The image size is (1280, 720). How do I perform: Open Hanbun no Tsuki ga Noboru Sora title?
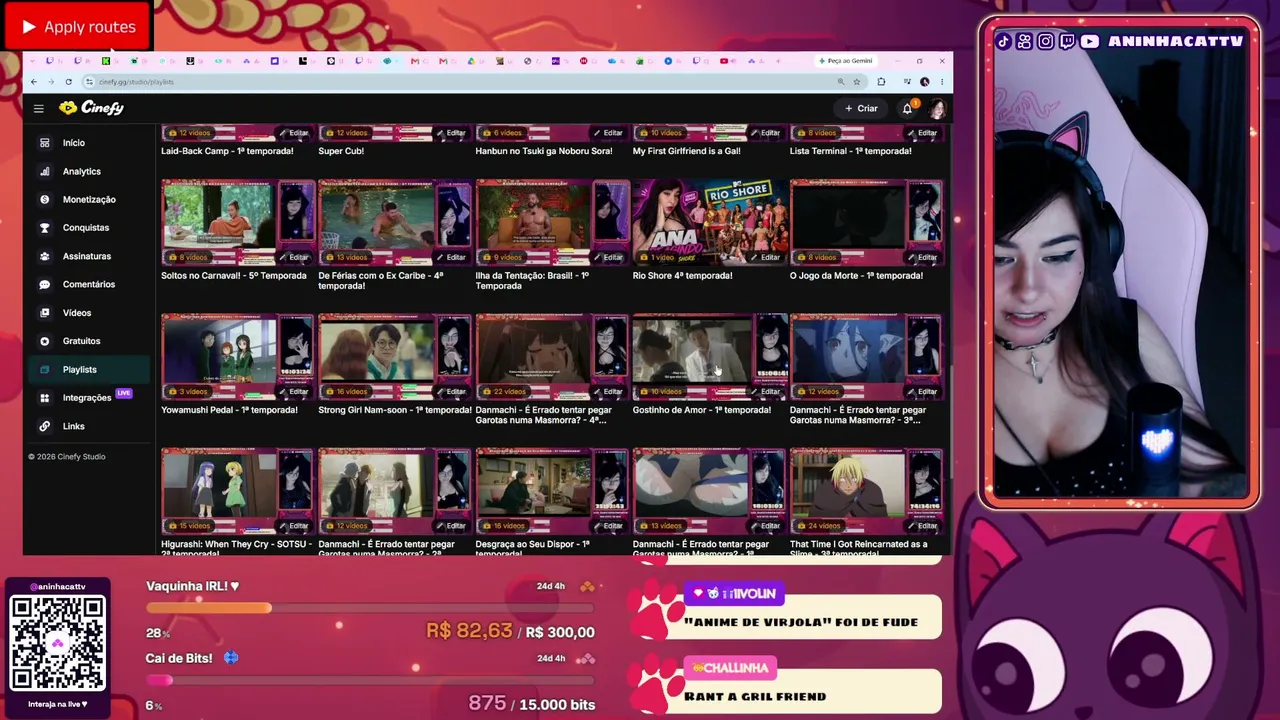tap(544, 151)
